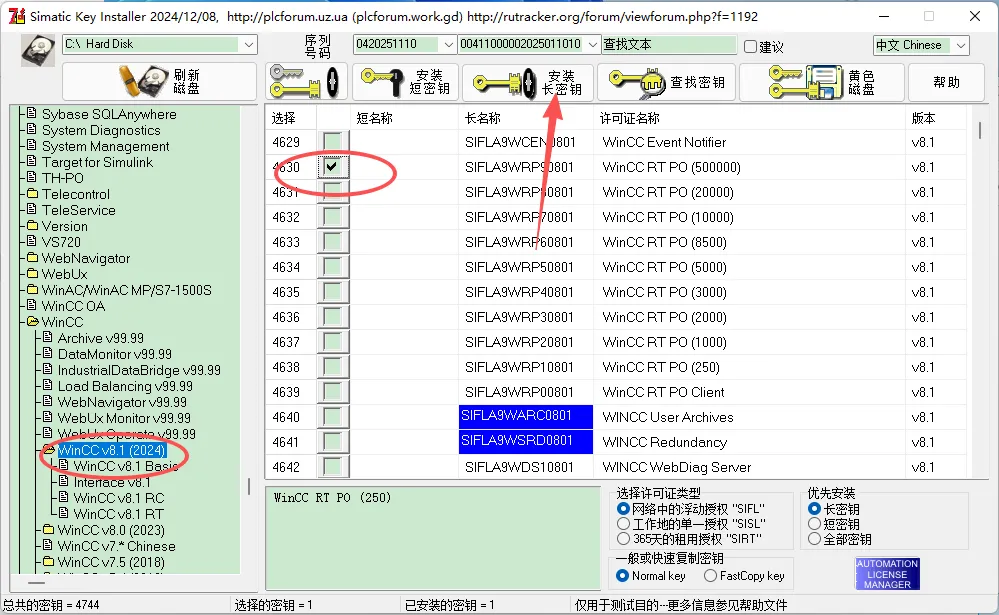Select Normal key radio button
The width and height of the screenshot is (999, 615).
[623, 575]
